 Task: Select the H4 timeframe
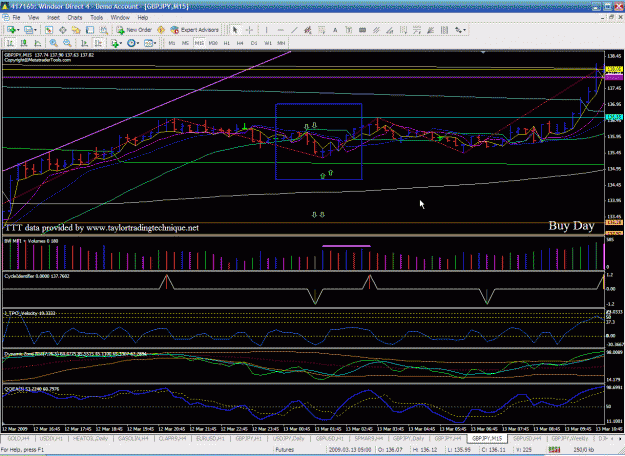pyautogui.click(x=240, y=43)
